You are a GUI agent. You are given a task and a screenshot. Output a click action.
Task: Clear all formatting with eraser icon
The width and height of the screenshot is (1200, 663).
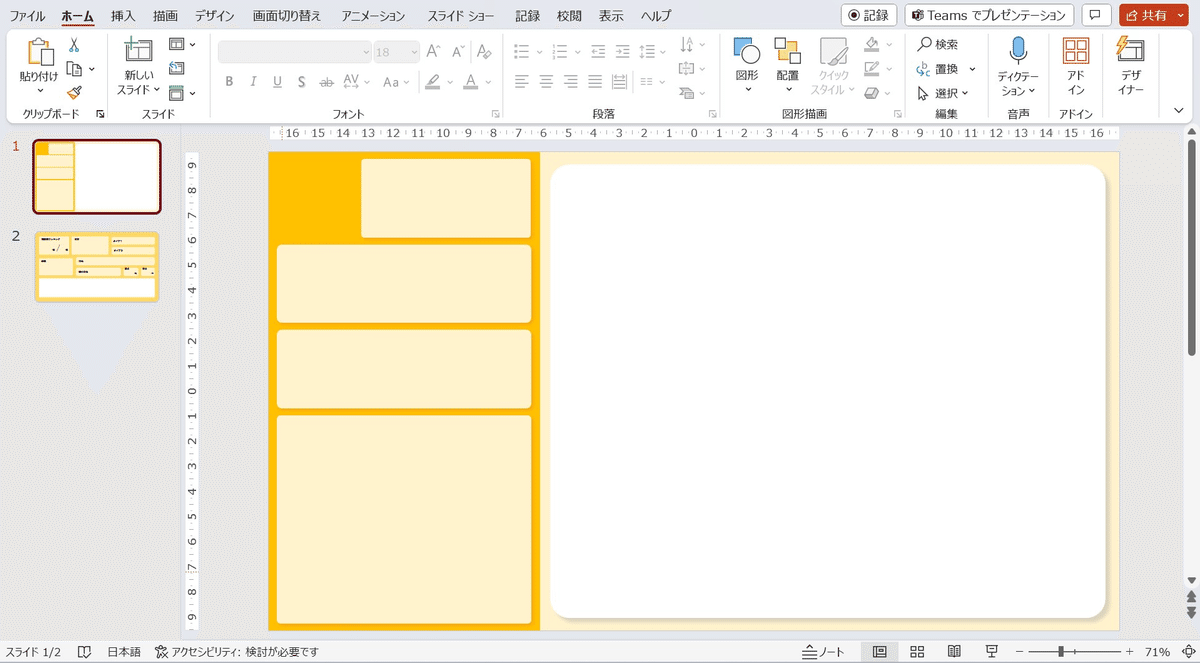(x=484, y=52)
